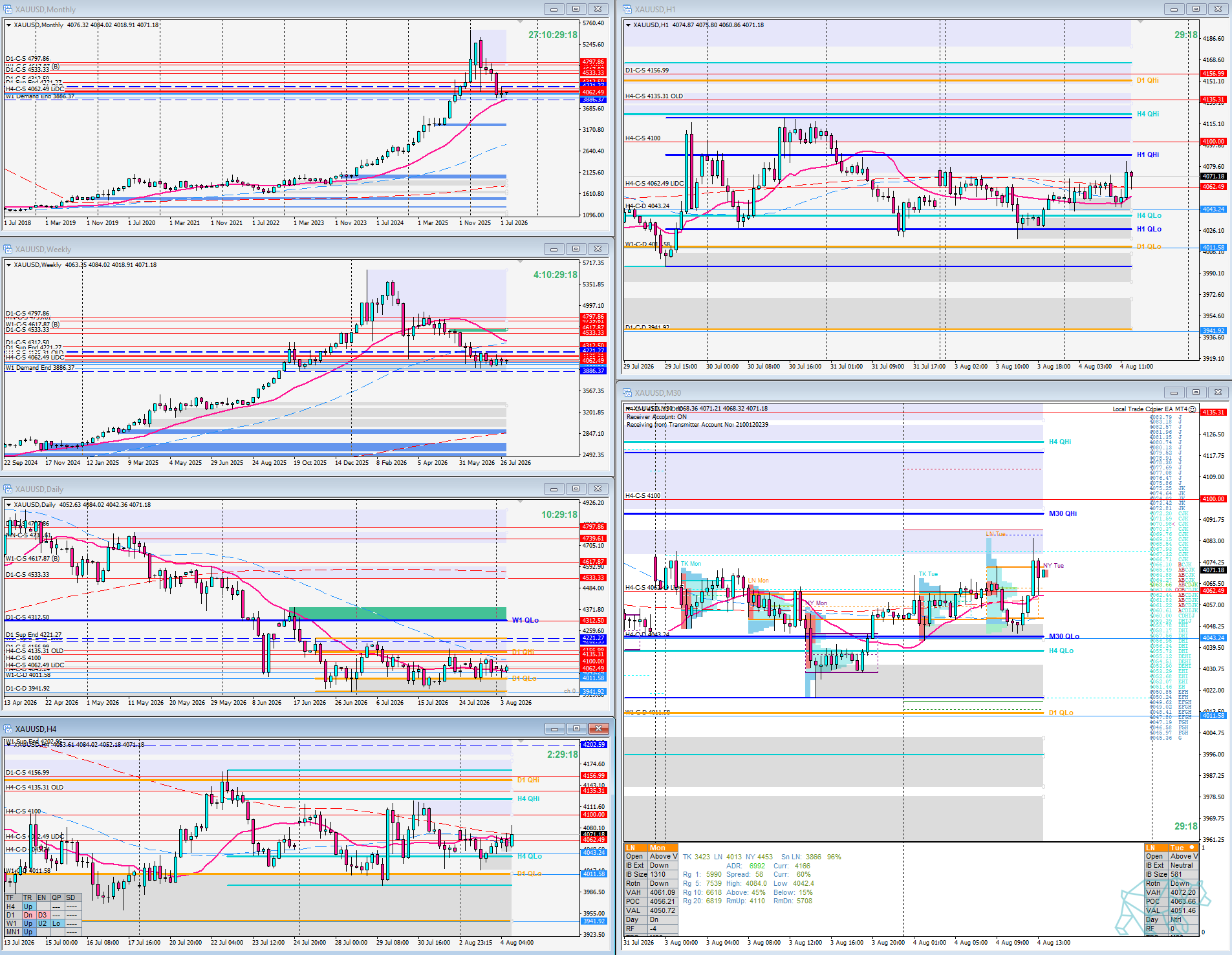
Task: Select the H1 QHi label in H1 chart
Action: pyautogui.click(x=1148, y=155)
